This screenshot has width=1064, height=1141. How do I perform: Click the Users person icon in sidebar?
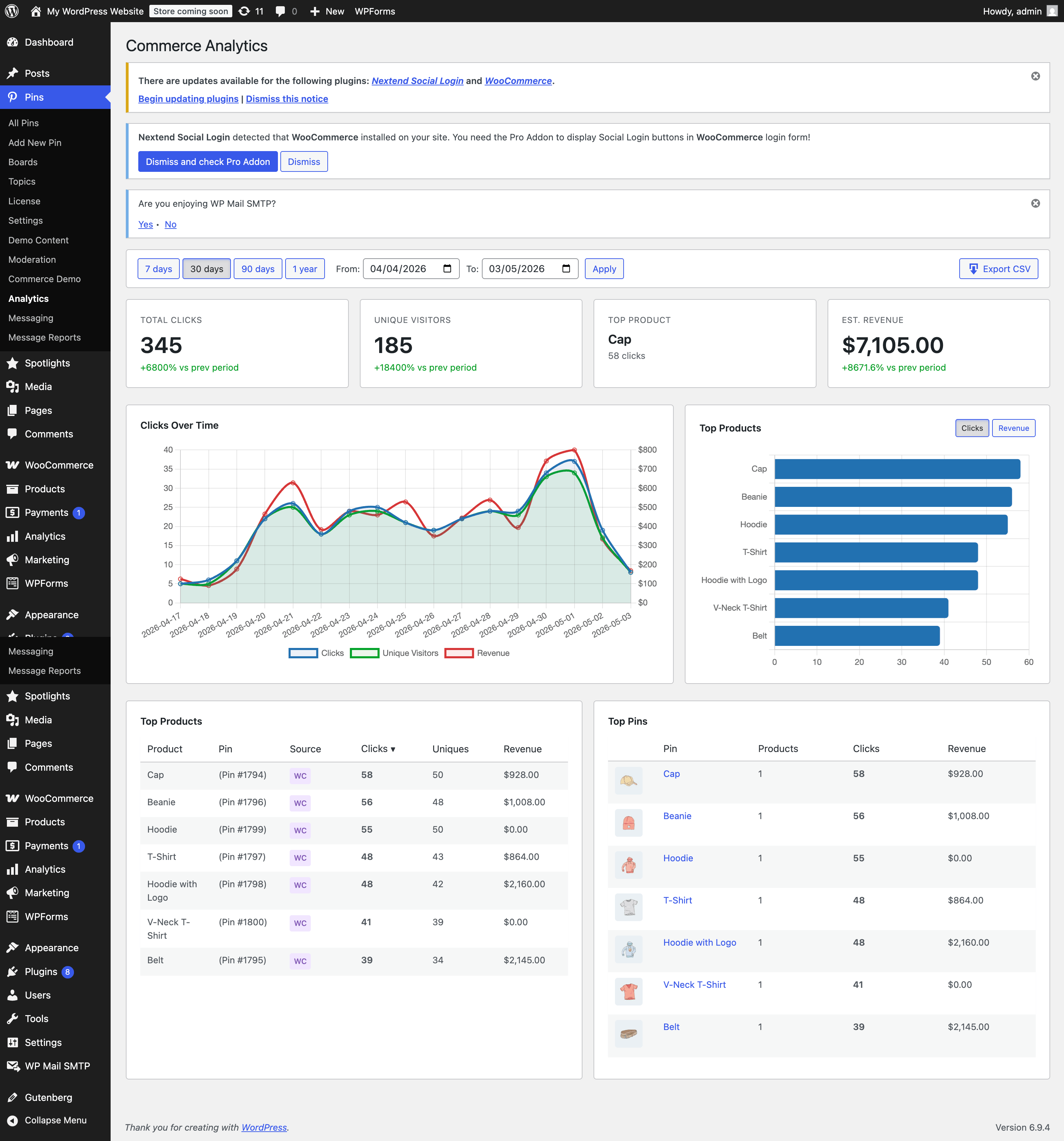coord(13,995)
